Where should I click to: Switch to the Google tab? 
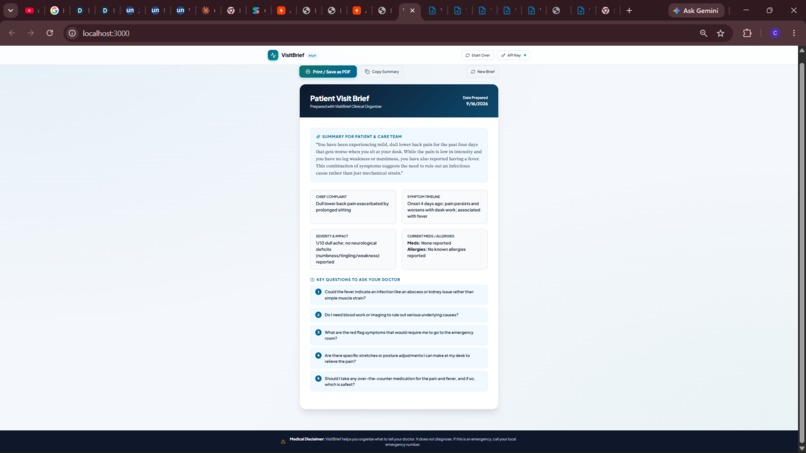pyautogui.click(x=54, y=10)
